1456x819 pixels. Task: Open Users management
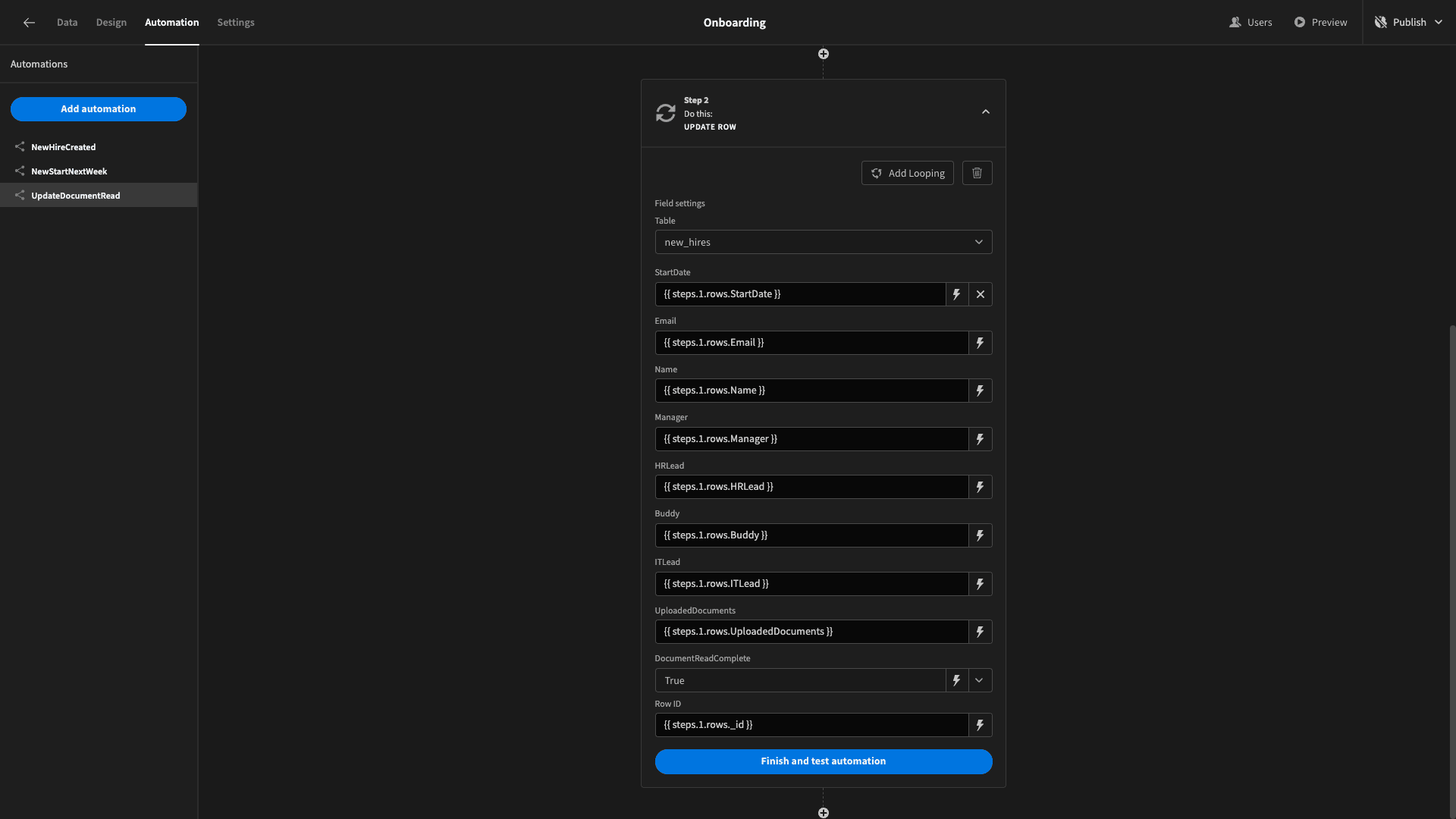[1250, 23]
